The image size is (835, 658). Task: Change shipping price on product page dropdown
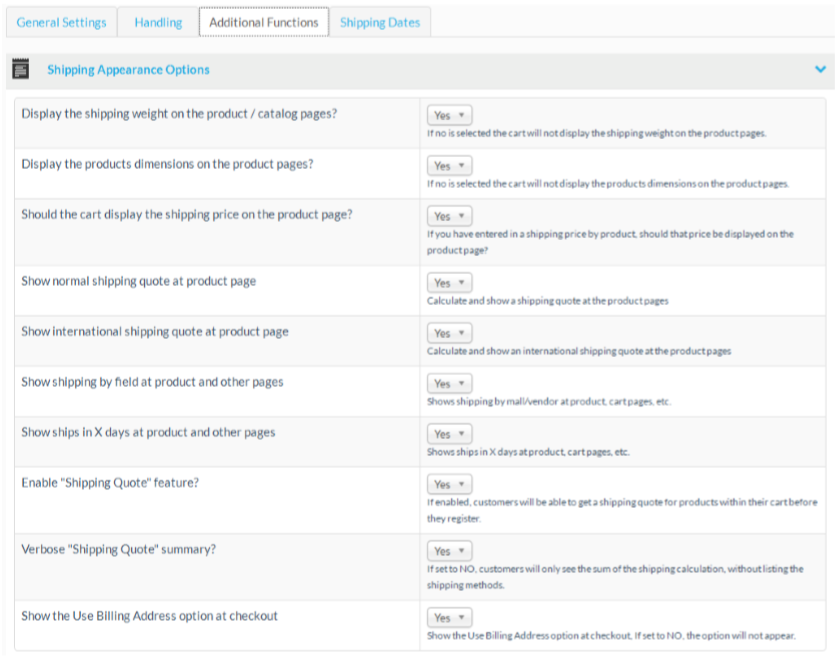449,216
